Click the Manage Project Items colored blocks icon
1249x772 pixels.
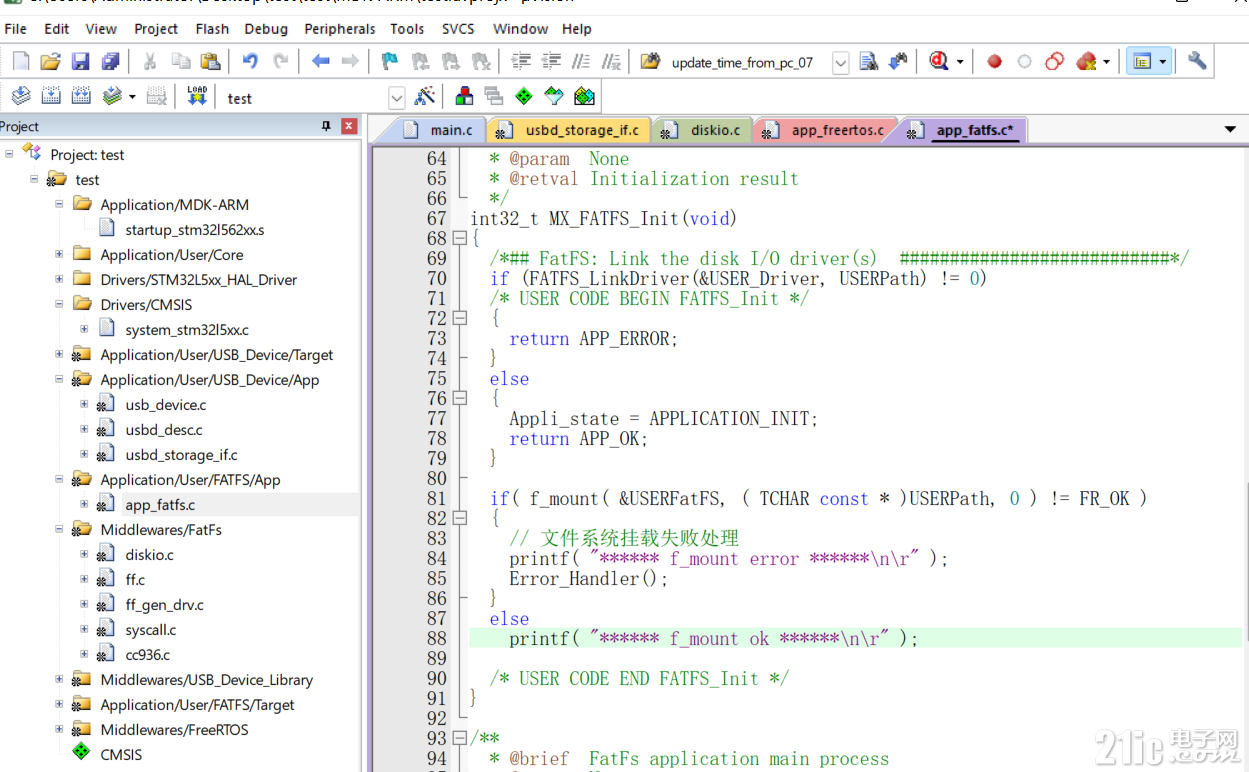coord(464,96)
